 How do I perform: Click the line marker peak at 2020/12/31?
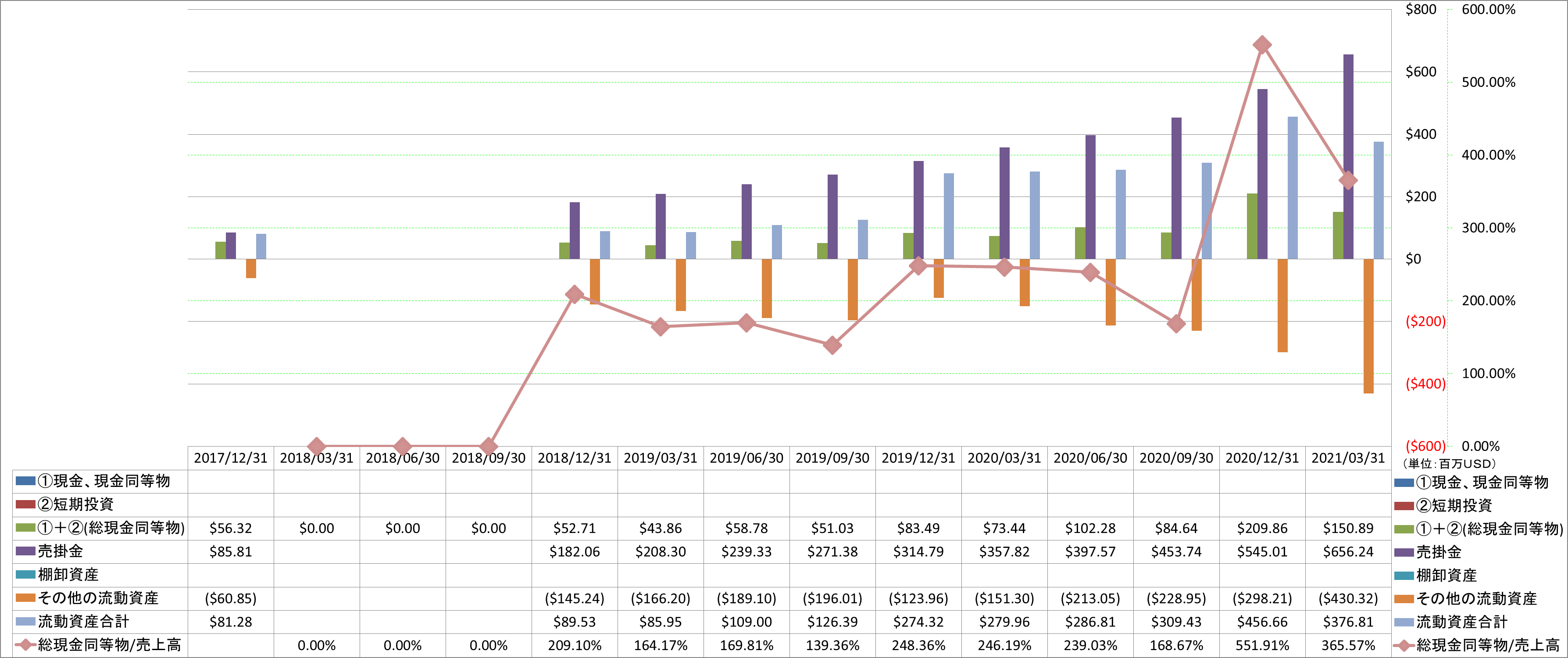coord(1262,45)
